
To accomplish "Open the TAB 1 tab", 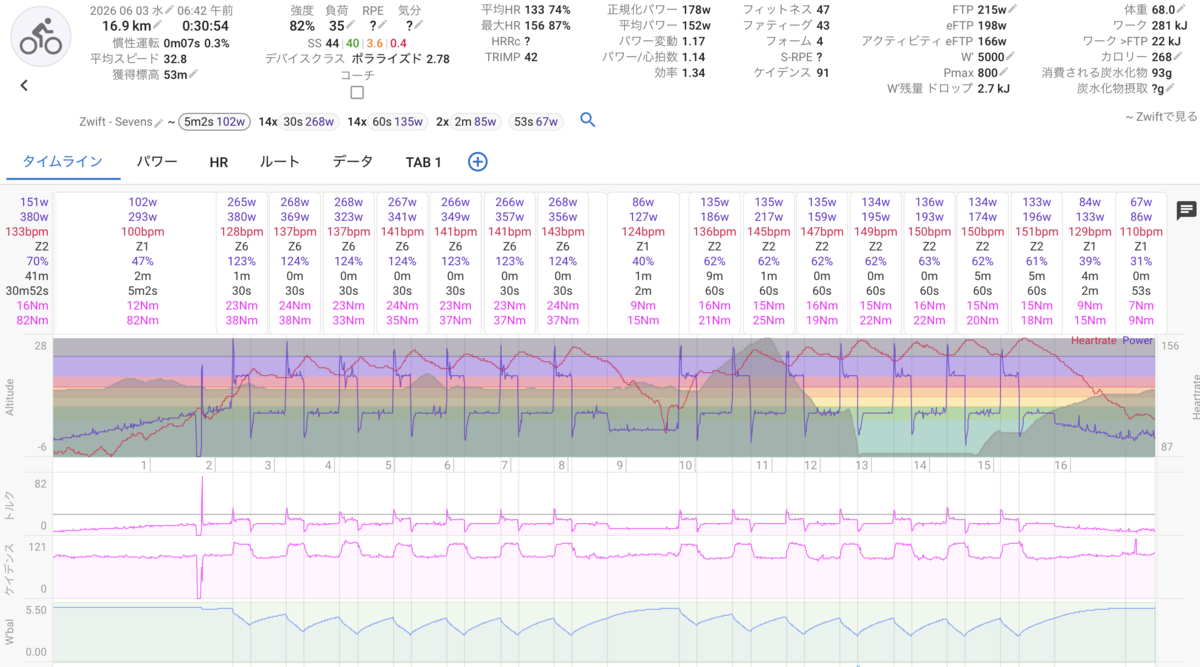I will pos(423,162).
